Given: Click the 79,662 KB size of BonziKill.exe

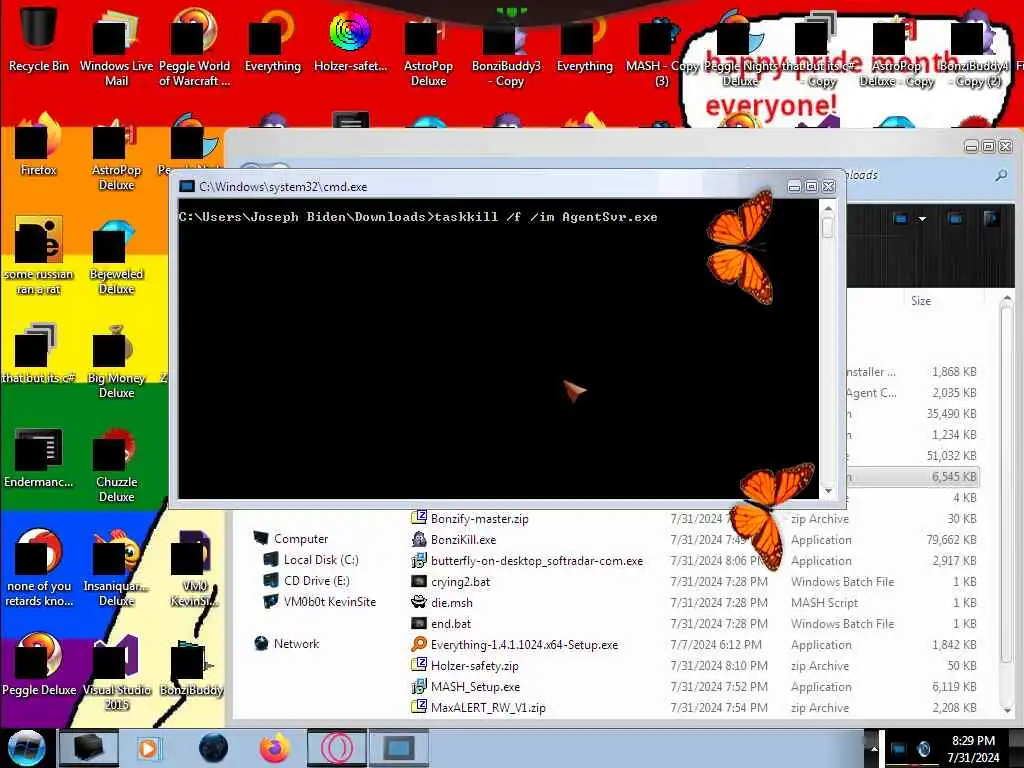Looking at the screenshot, I should pyautogui.click(x=951, y=539).
